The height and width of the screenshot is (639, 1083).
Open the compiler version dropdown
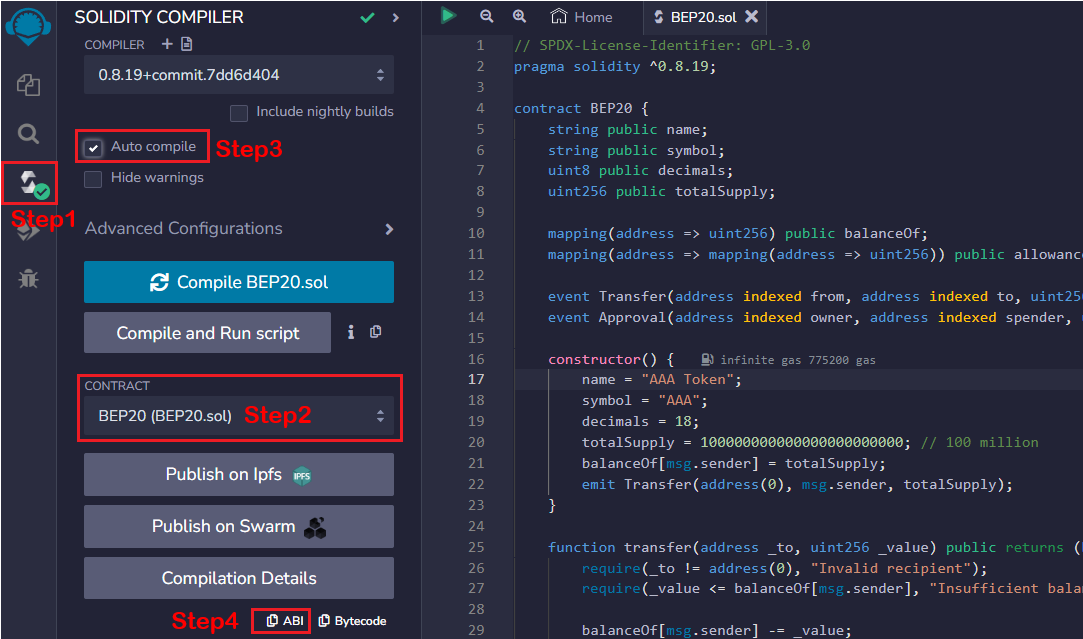(238, 75)
